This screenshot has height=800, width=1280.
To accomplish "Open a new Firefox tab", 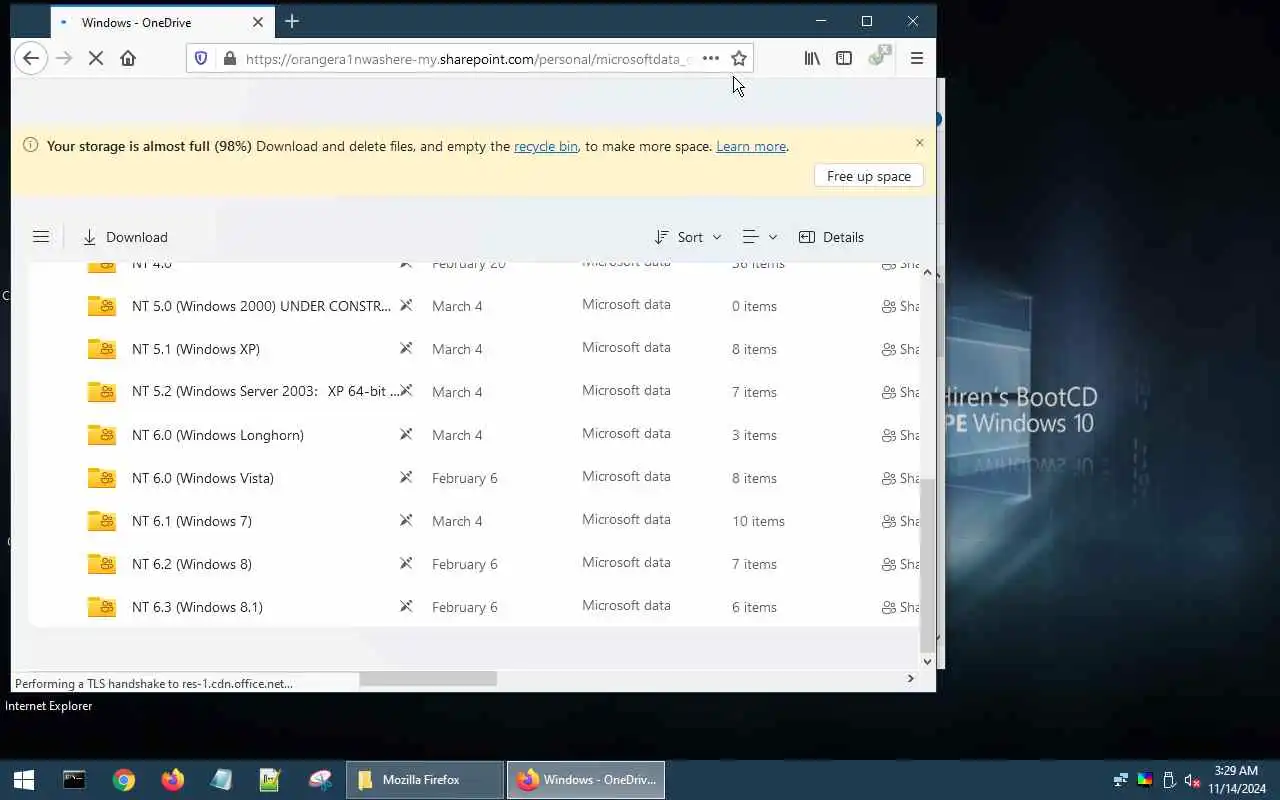I will 292,21.
